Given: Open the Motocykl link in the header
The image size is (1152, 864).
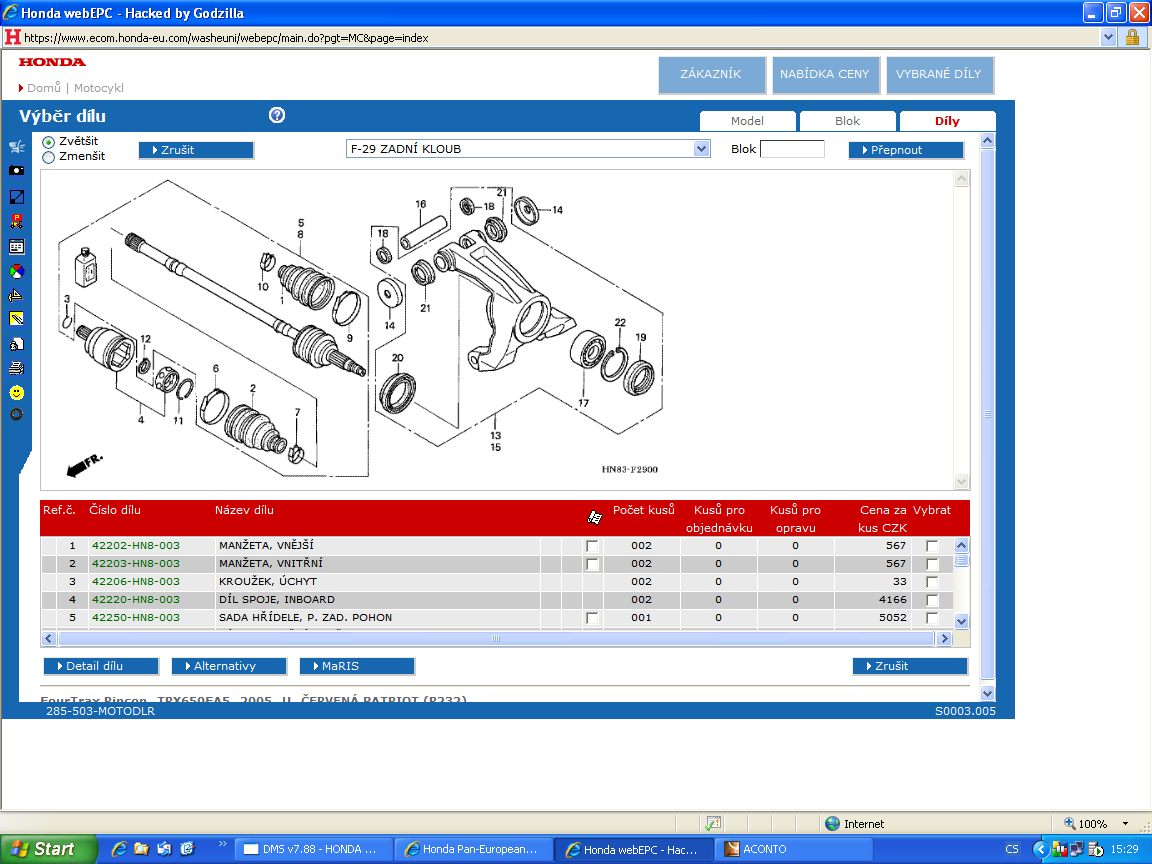Looking at the screenshot, I should tap(98, 88).
